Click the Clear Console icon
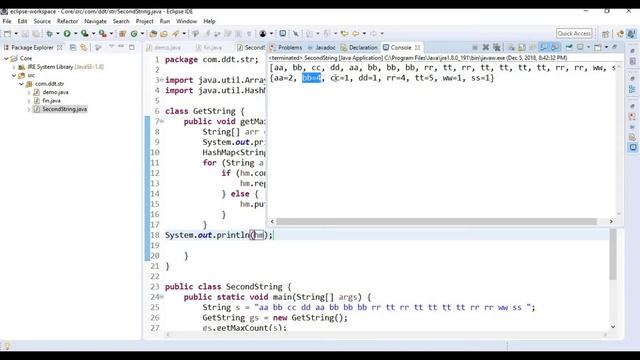Image resolution: width=640 pixels, height=360 pixels. 511,47
